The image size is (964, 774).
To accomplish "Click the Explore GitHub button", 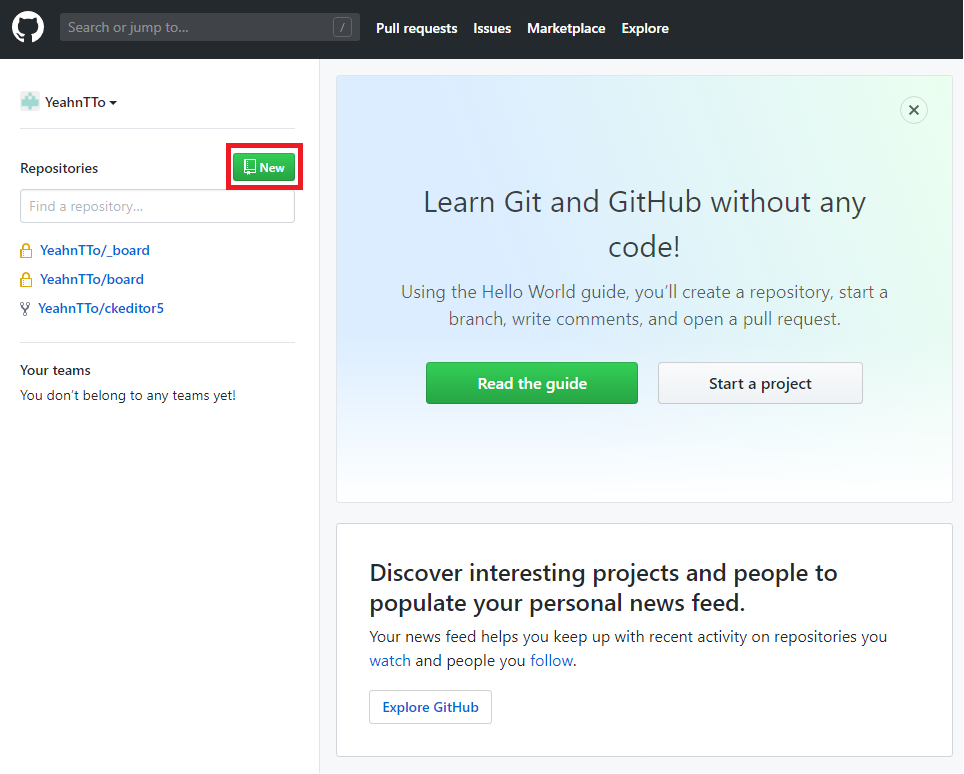I will (430, 707).
